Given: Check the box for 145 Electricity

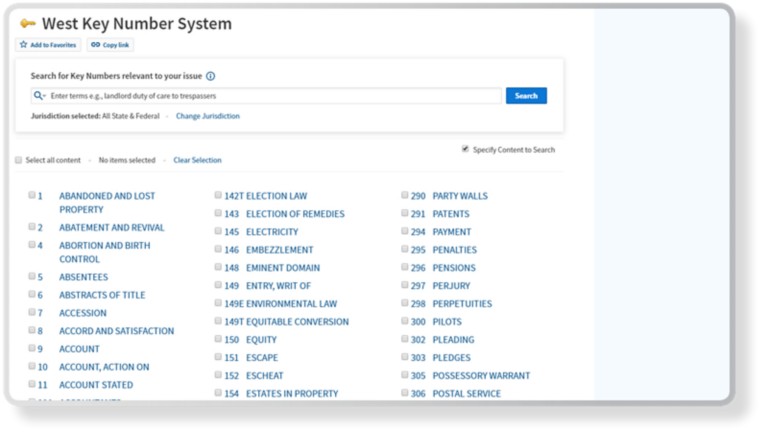Looking at the screenshot, I should click(x=218, y=231).
